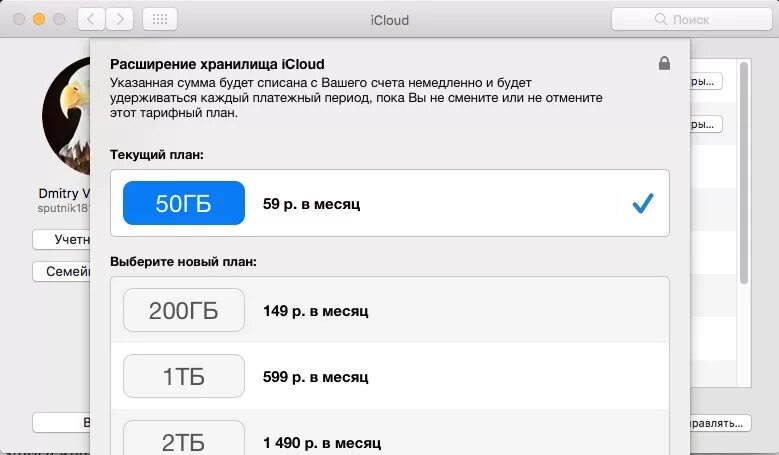
Task: Choose the 1ТБ storage plan
Action: pyautogui.click(x=184, y=376)
